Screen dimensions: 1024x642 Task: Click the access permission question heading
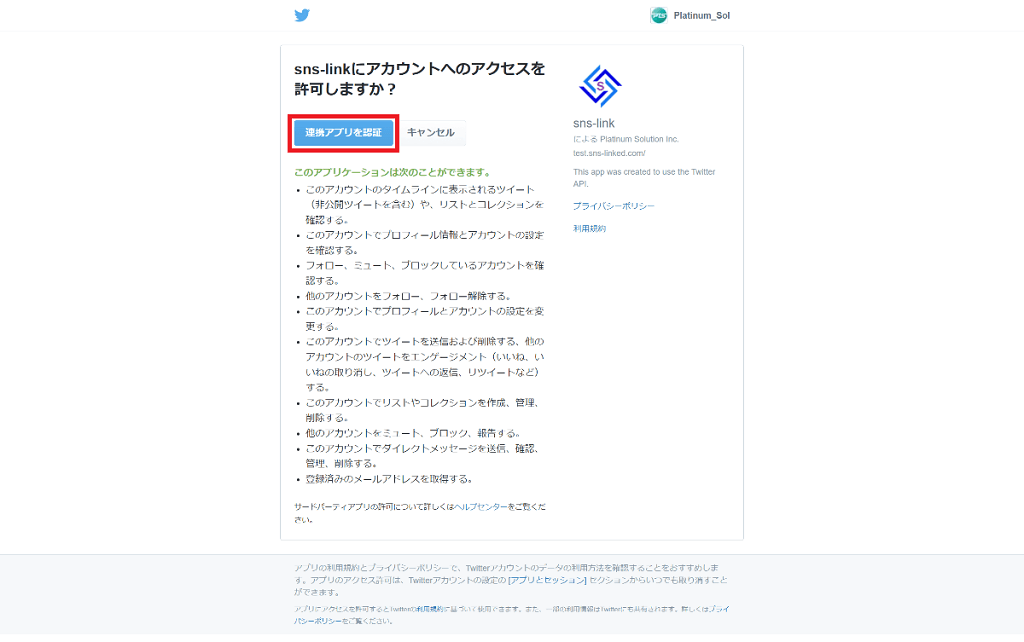point(419,79)
